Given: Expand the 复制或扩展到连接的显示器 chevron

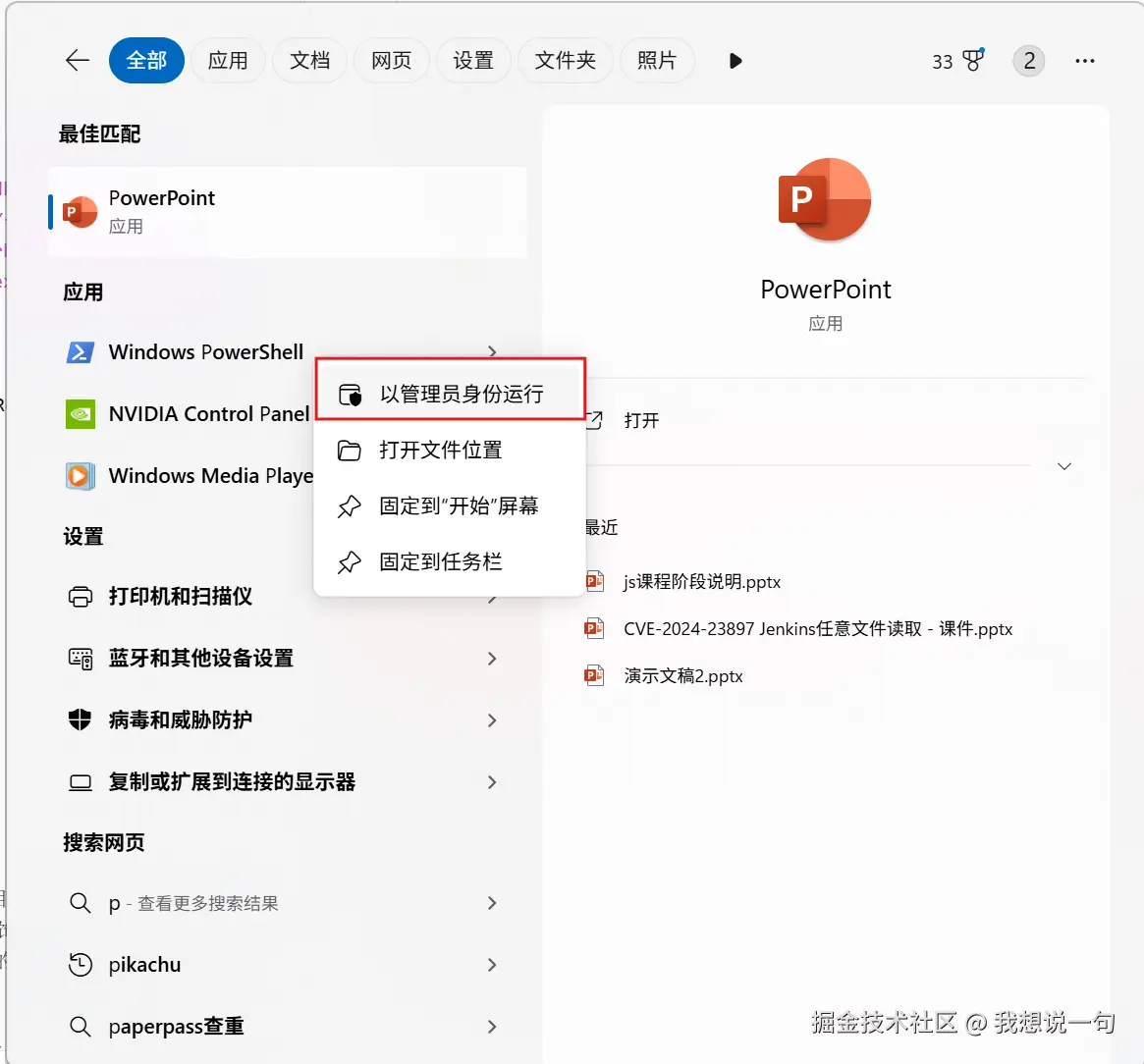Looking at the screenshot, I should pos(492,782).
